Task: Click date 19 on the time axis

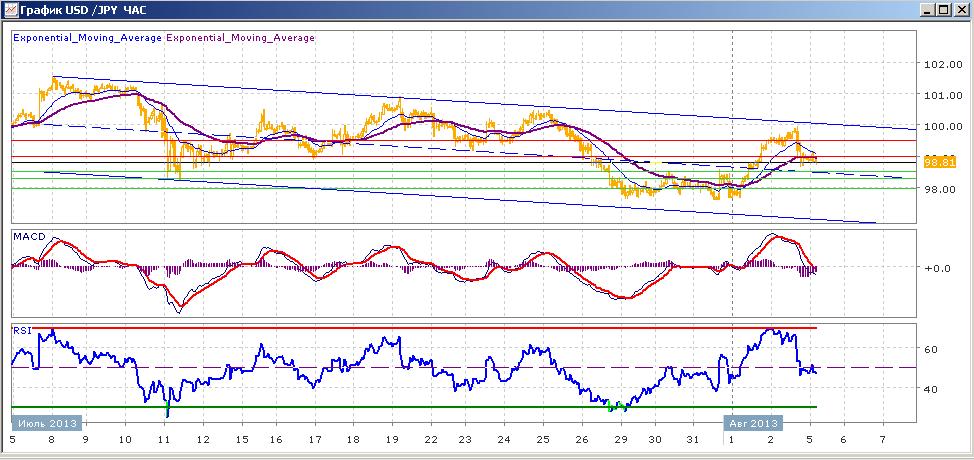Action: (x=391, y=439)
